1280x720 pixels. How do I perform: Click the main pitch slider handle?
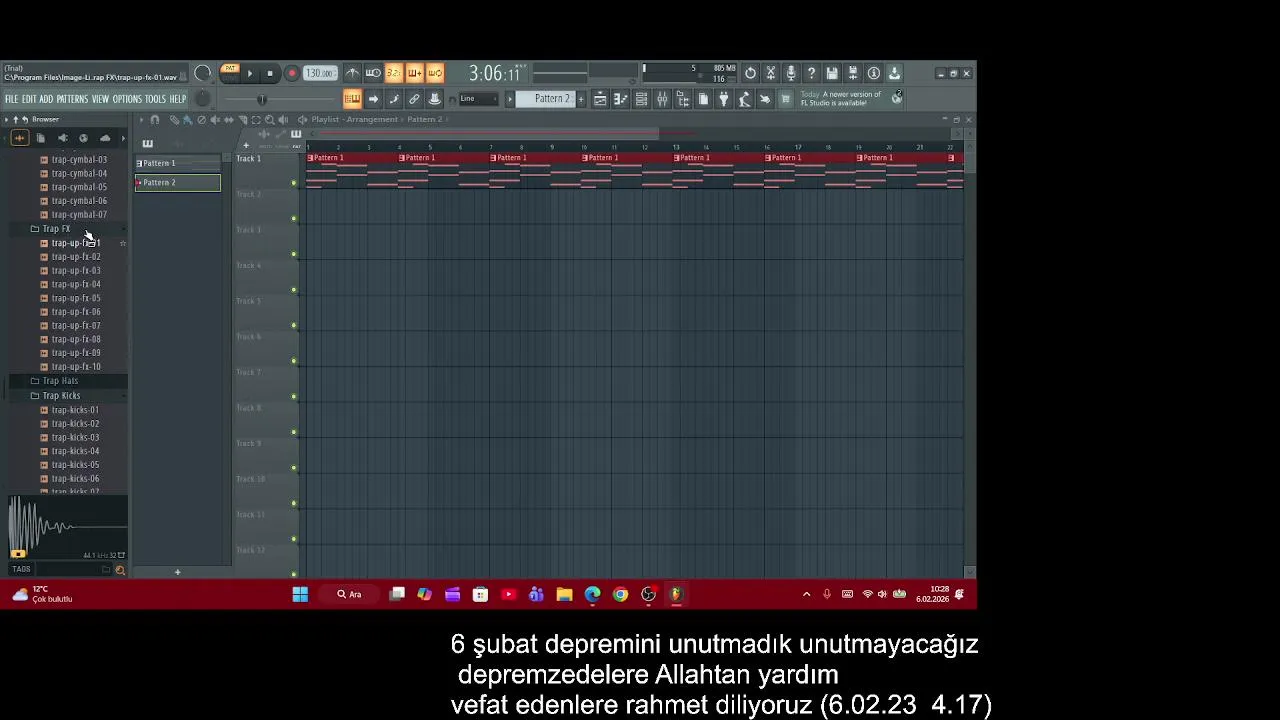click(262, 99)
